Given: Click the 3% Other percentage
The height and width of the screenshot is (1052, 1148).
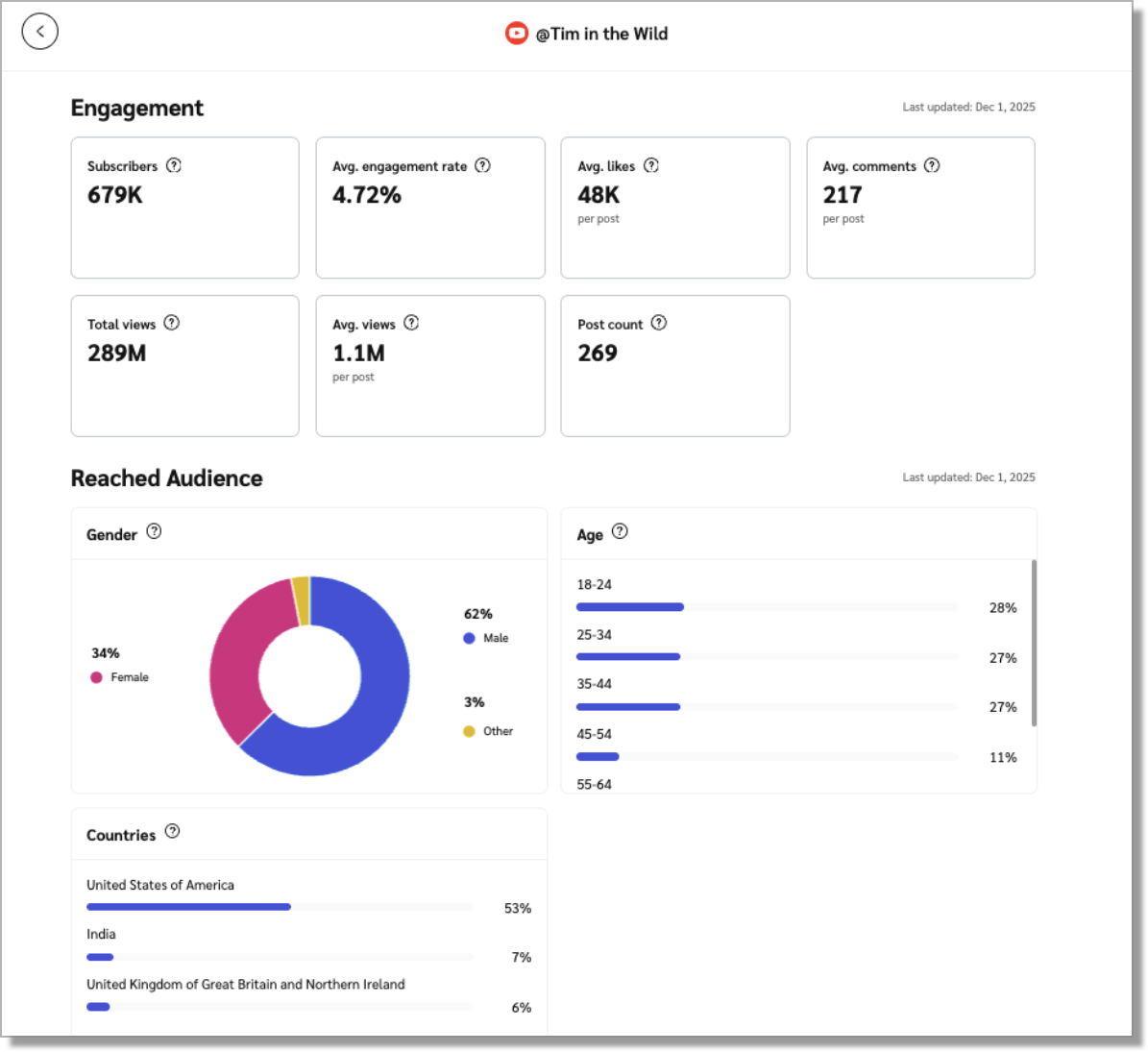Looking at the screenshot, I should click(474, 703).
